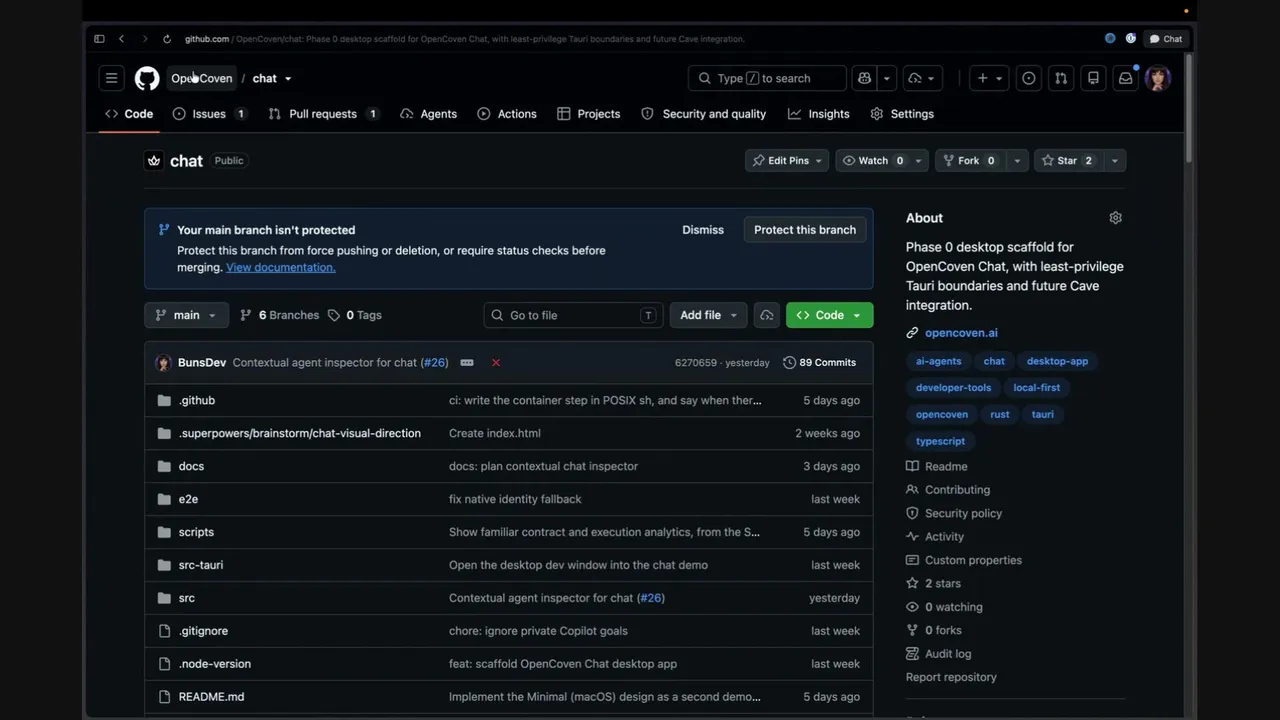Open the Notifications inbox icon

[1126, 78]
